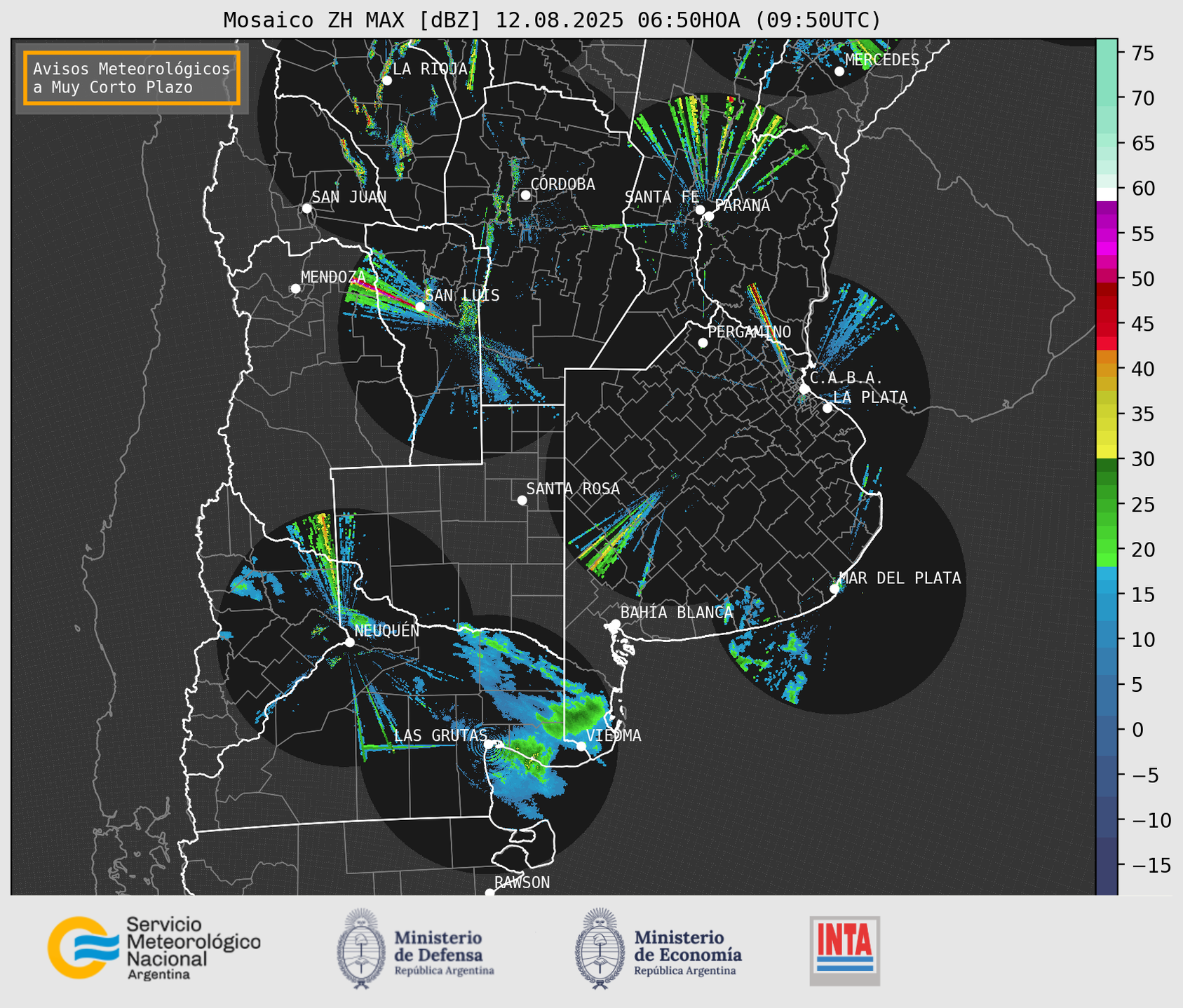Click the San Juan city marker dot

pos(306,208)
